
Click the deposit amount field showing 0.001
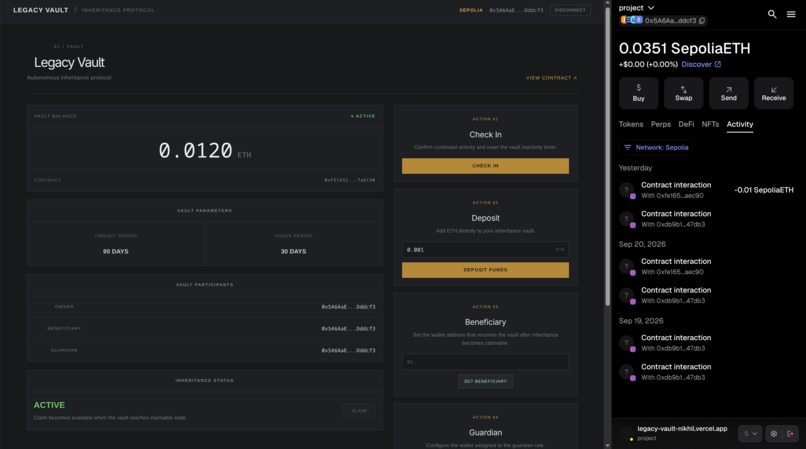click(485, 250)
